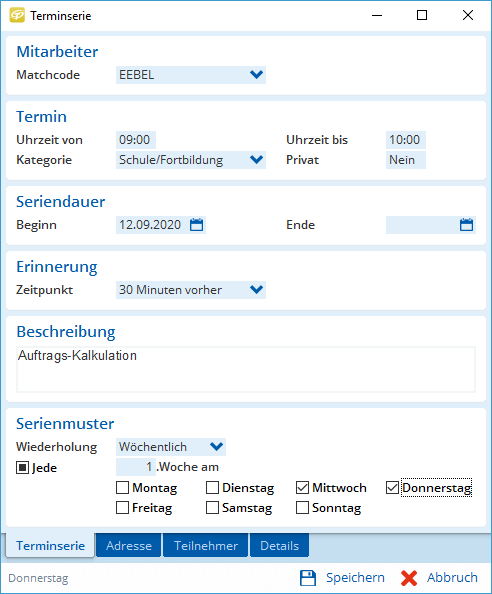Click the Abbruch button label
492x594 pixels.
coord(452,578)
